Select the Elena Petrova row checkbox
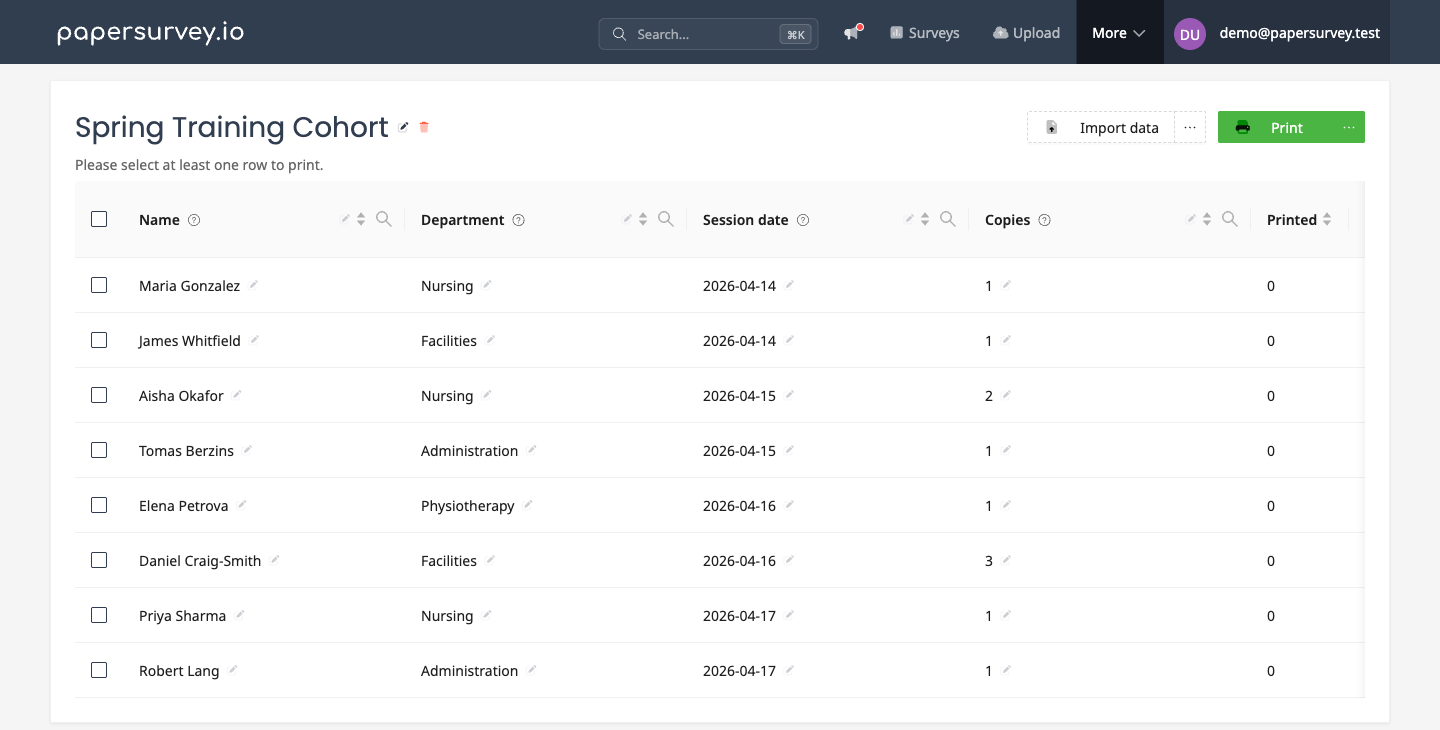The image size is (1440, 730). (99, 505)
